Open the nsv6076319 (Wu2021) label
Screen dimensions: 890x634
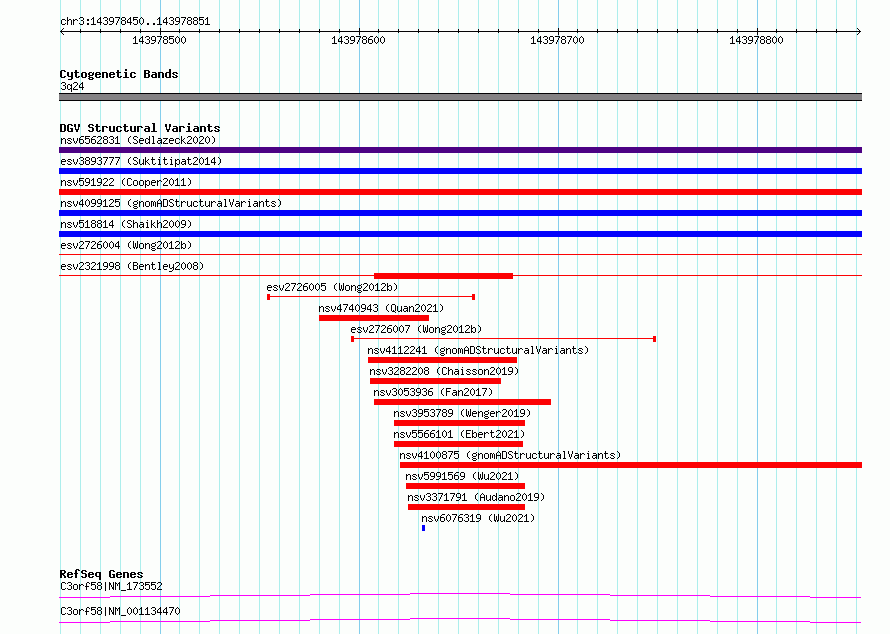(x=478, y=518)
